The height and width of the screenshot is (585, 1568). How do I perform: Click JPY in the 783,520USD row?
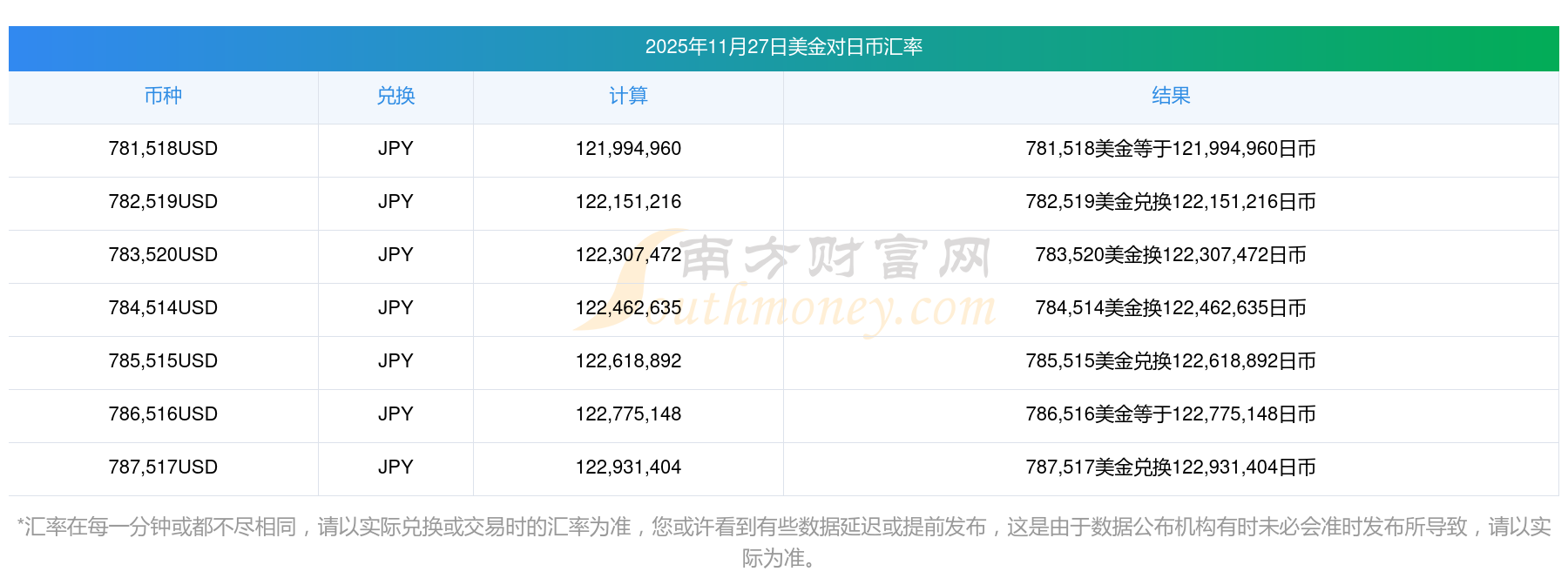(395, 255)
